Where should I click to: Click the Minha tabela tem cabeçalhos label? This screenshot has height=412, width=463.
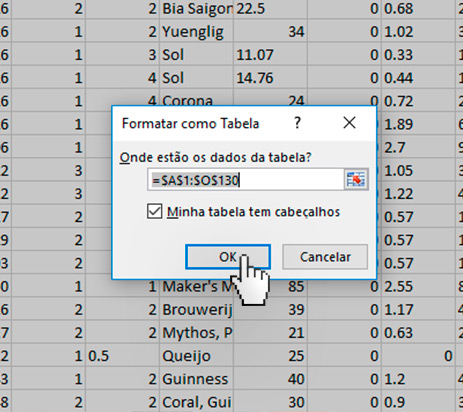point(253,212)
